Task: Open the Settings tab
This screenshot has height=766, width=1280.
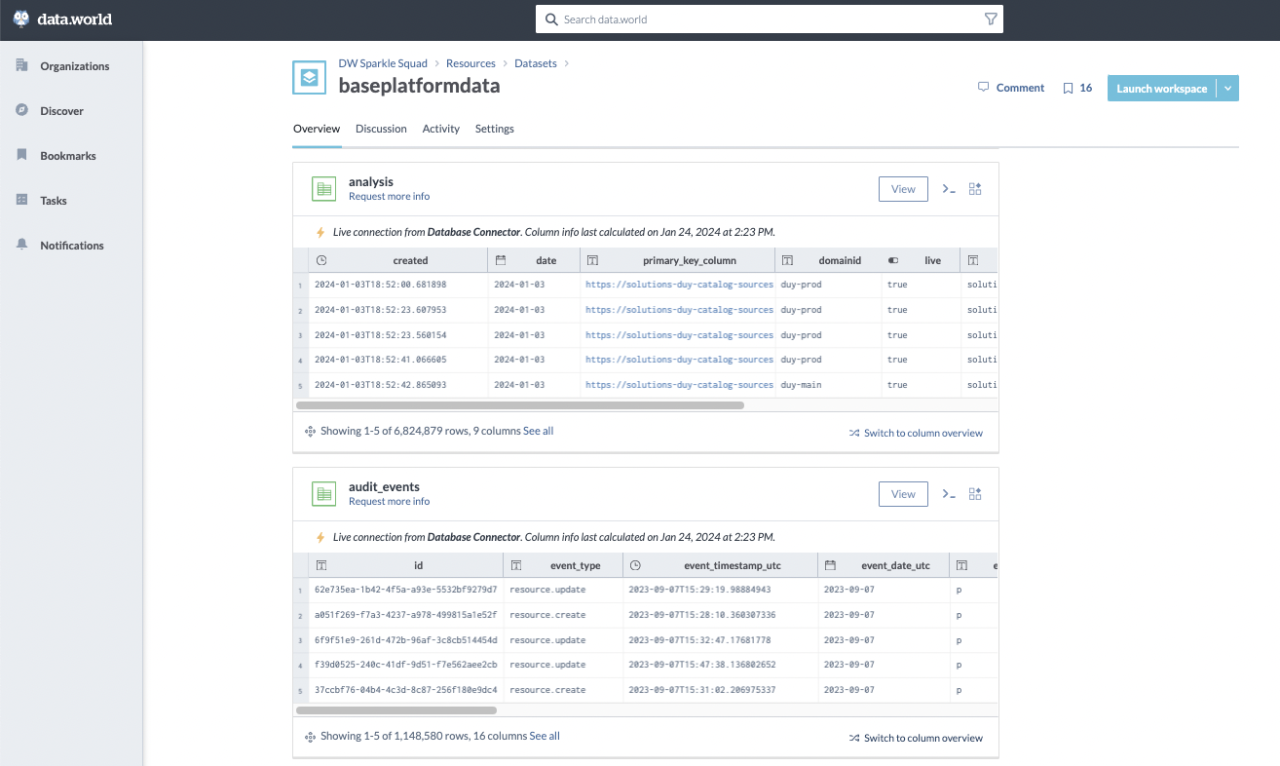Action: pos(494,129)
